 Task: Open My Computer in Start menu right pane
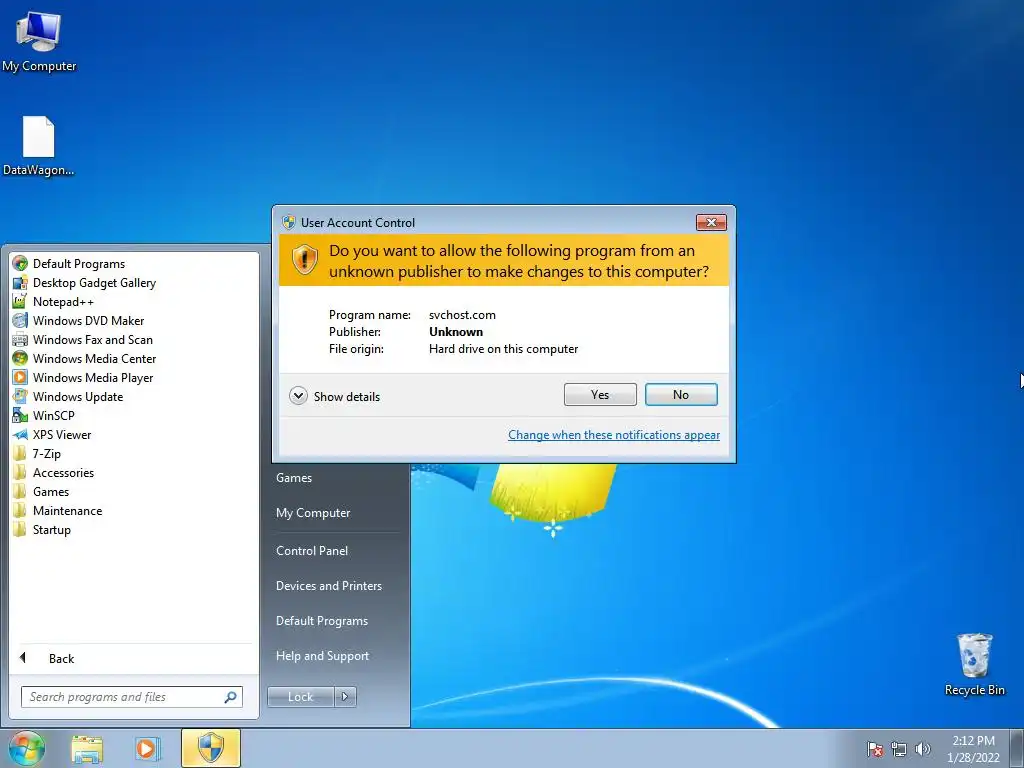tap(313, 513)
